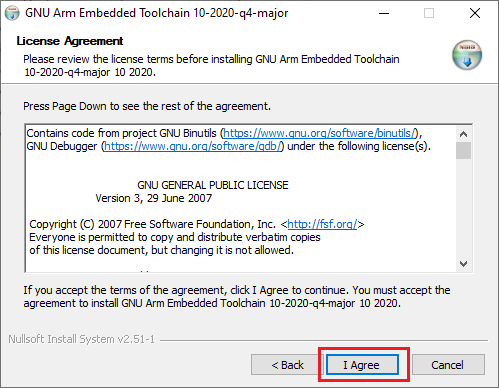Click the license scrollbar up arrow

point(463,134)
